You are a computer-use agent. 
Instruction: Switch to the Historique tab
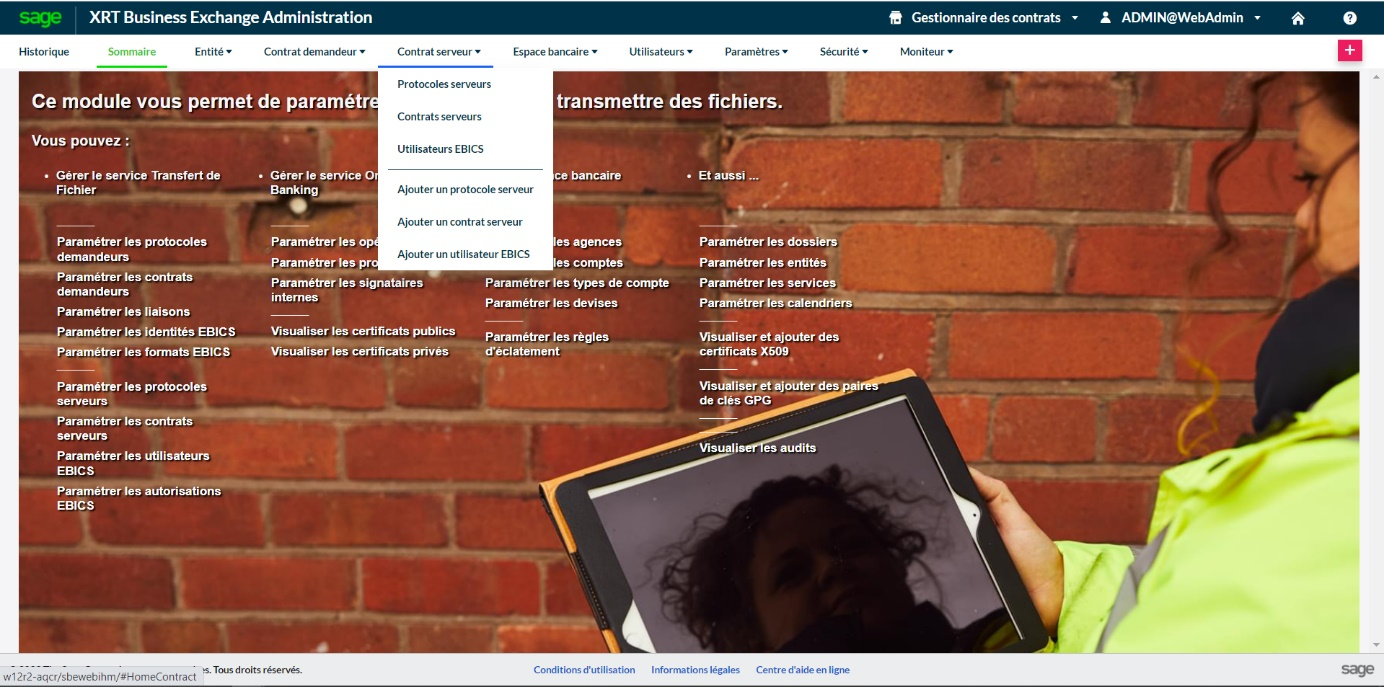tap(44, 51)
